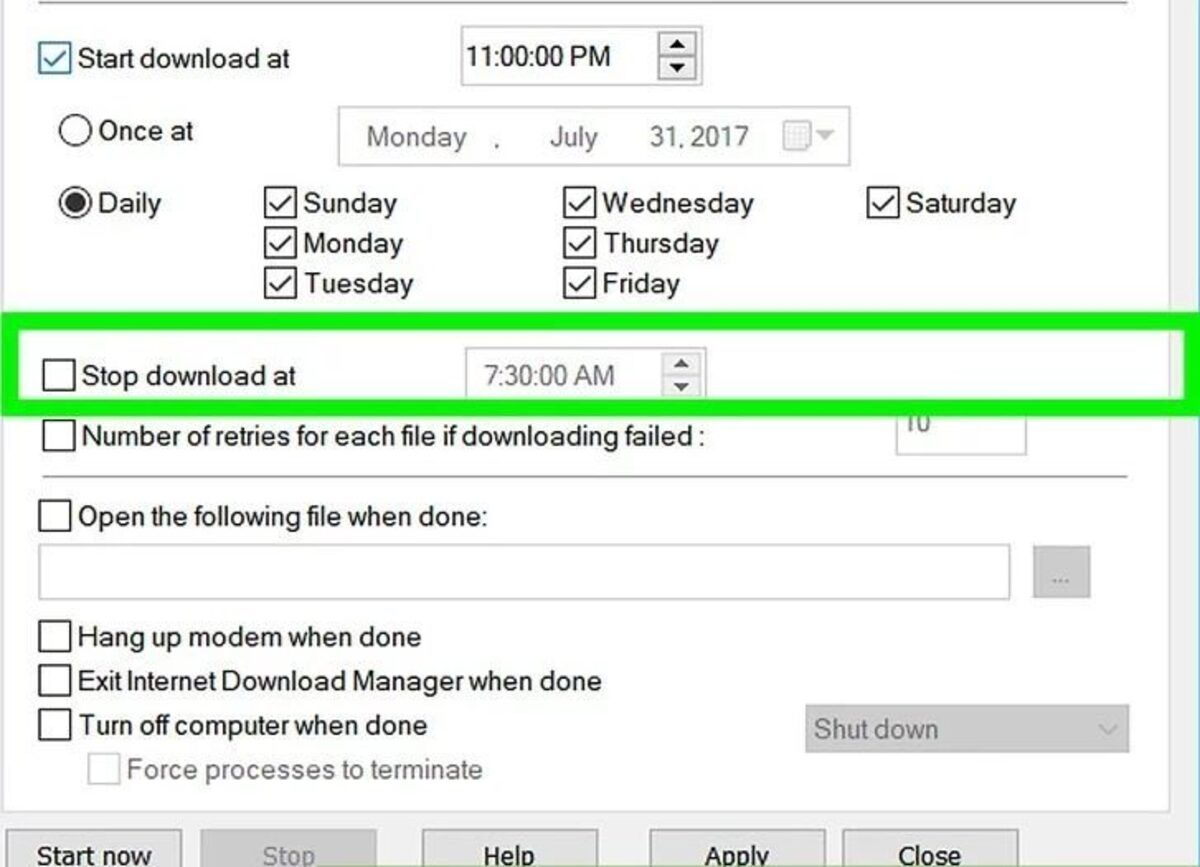Uncheck Sunday checkbox
This screenshot has height=867, width=1200.
click(x=280, y=203)
